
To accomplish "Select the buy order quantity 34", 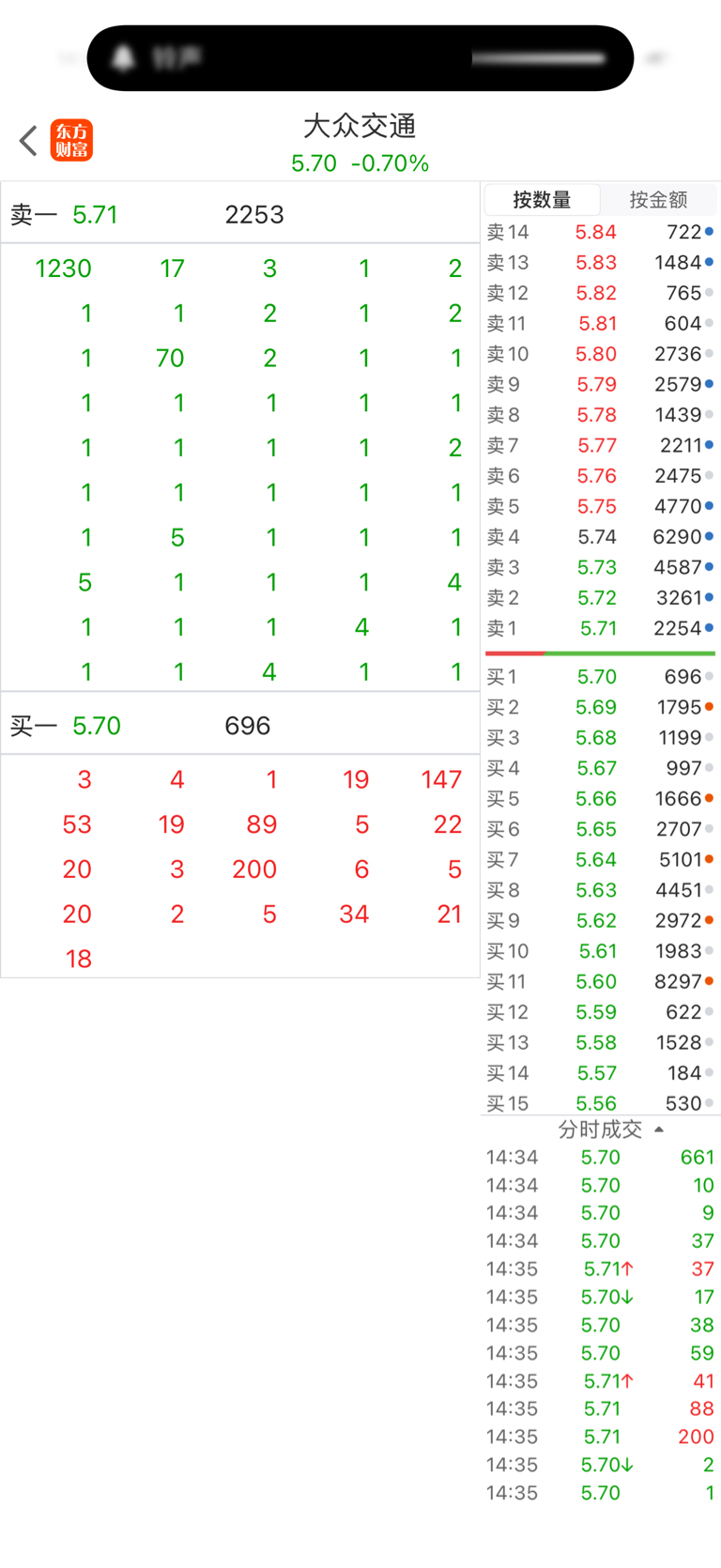I will pyautogui.click(x=354, y=915).
